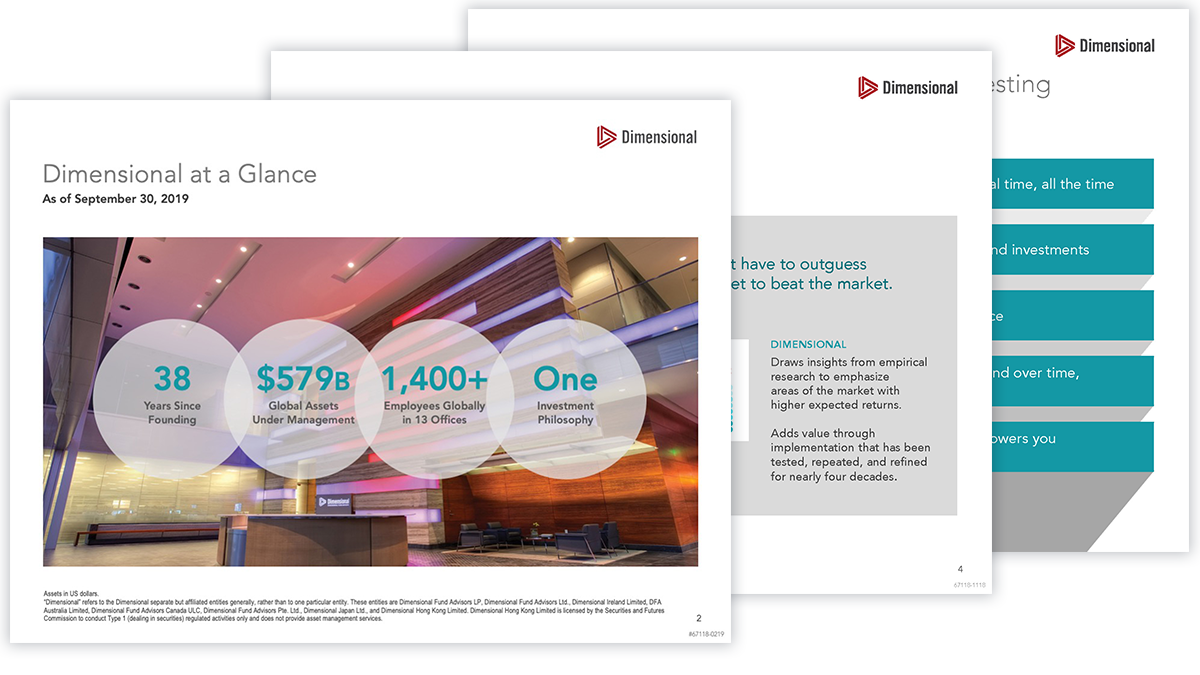Viewport: 1200px width, 675px height.
Task: Select the 'Adds value through implementation' paragraph
Action: [x=851, y=455]
